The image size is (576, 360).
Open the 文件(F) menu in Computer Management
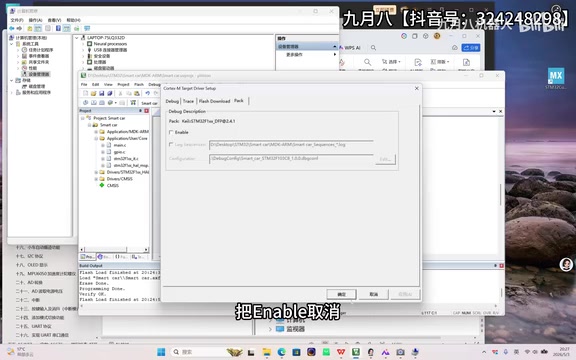point(17,20)
